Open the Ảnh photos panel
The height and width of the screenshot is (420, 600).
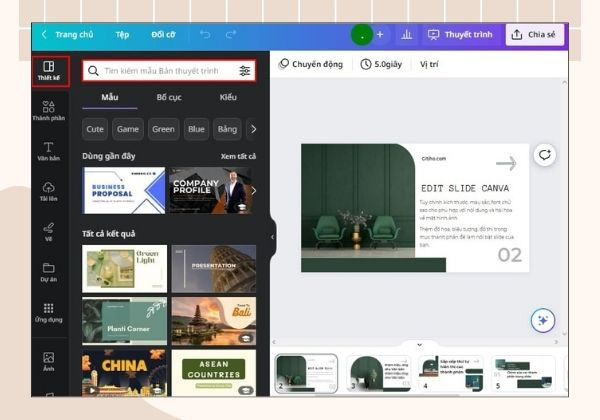point(49,361)
